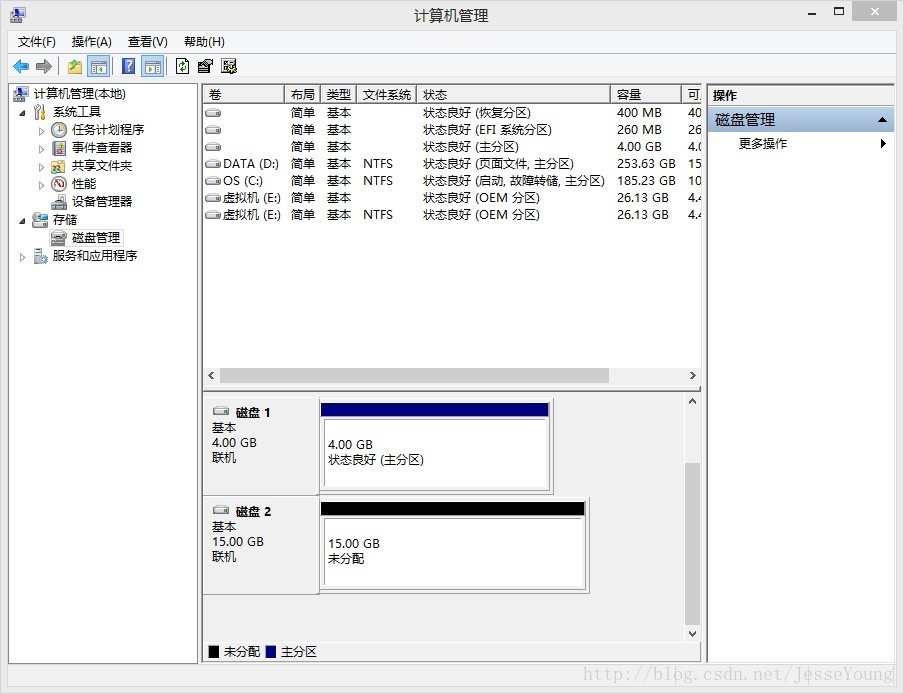
Task: Sort by the 文件系统 column header
Action: click(x=387, y=95)
